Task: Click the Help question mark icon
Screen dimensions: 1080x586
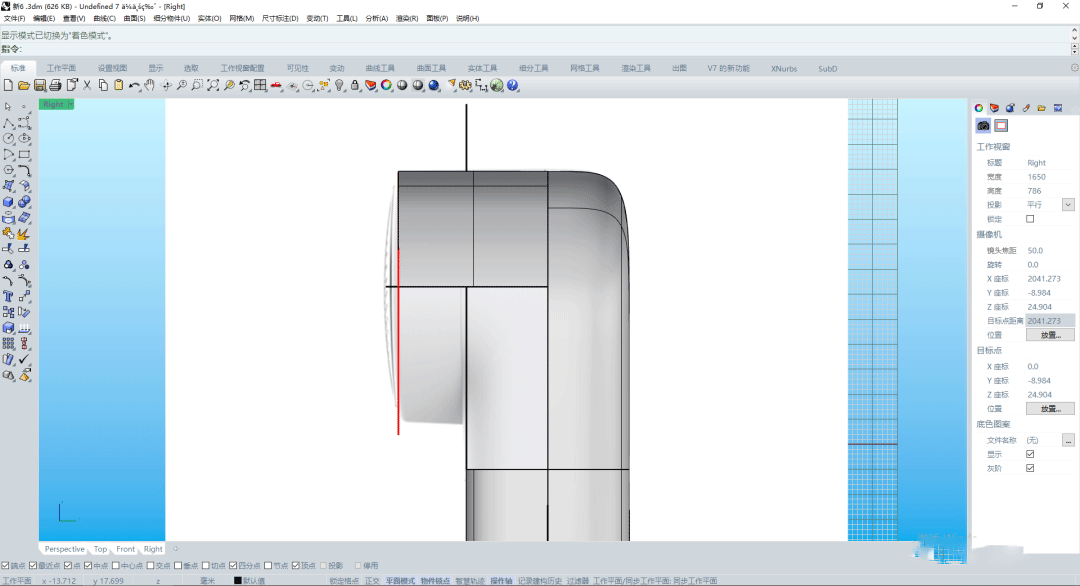Action: [513, 86]
